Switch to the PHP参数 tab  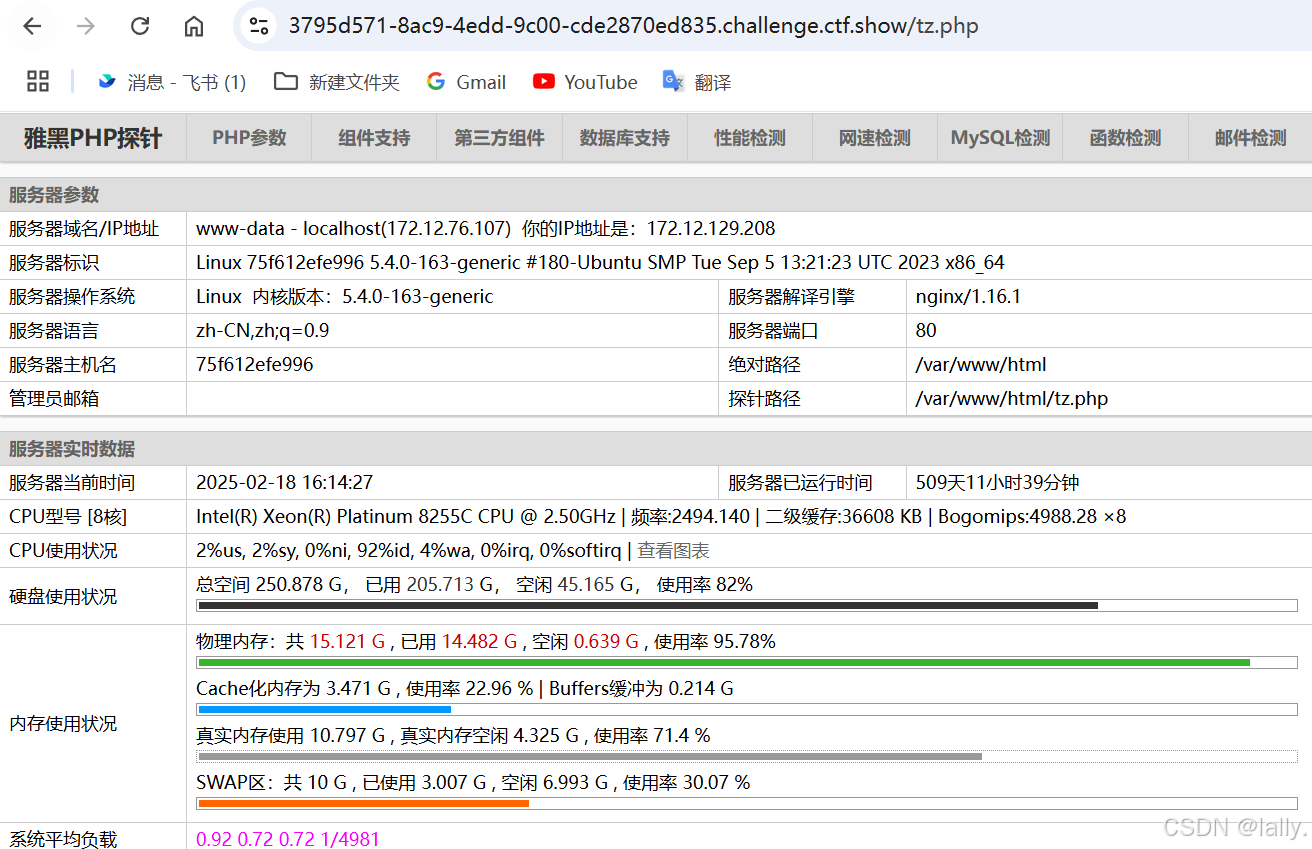click(249, 138)
